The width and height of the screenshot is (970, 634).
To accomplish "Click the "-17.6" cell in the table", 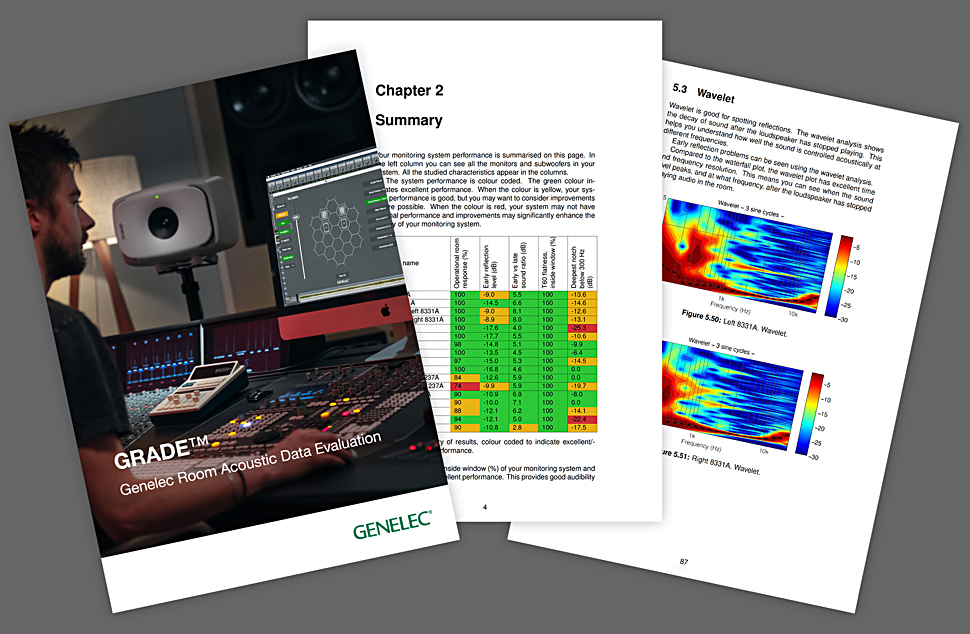I will (494, 328).
